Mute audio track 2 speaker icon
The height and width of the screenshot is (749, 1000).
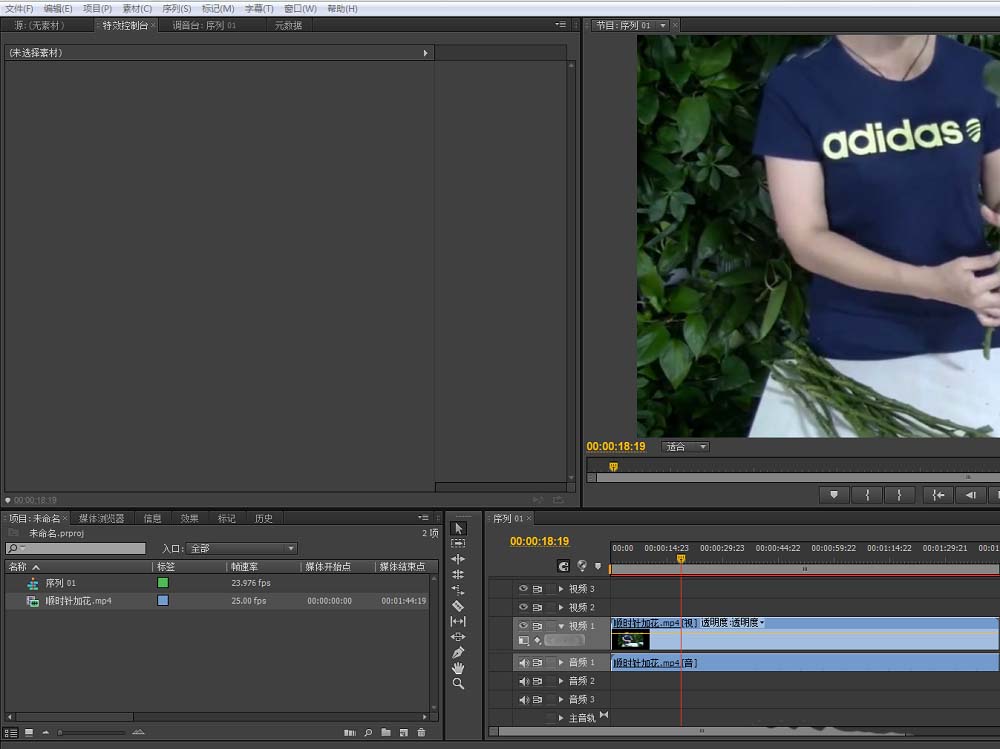(524, 681)
